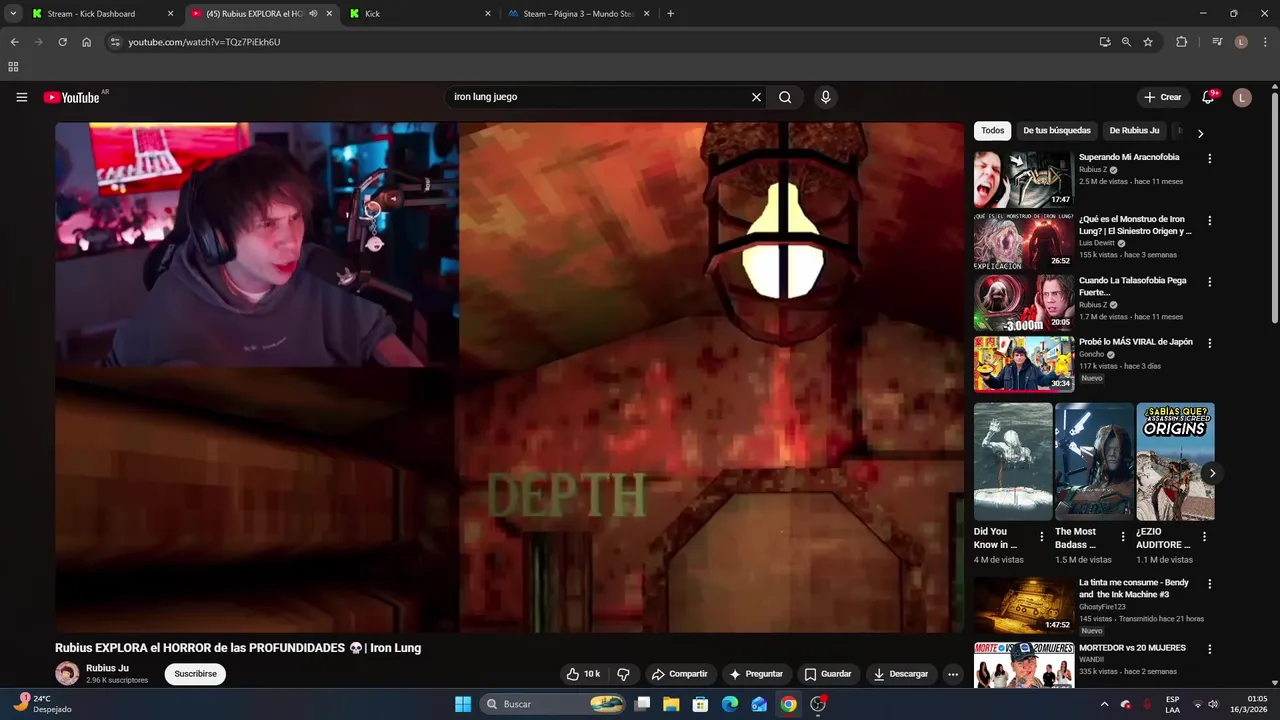Show the next Shorts in the shelf

1212,473
